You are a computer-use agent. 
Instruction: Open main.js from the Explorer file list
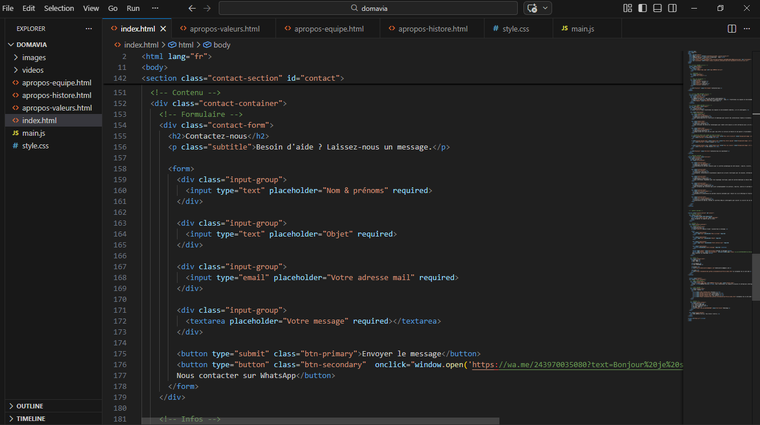click(34, 133)
